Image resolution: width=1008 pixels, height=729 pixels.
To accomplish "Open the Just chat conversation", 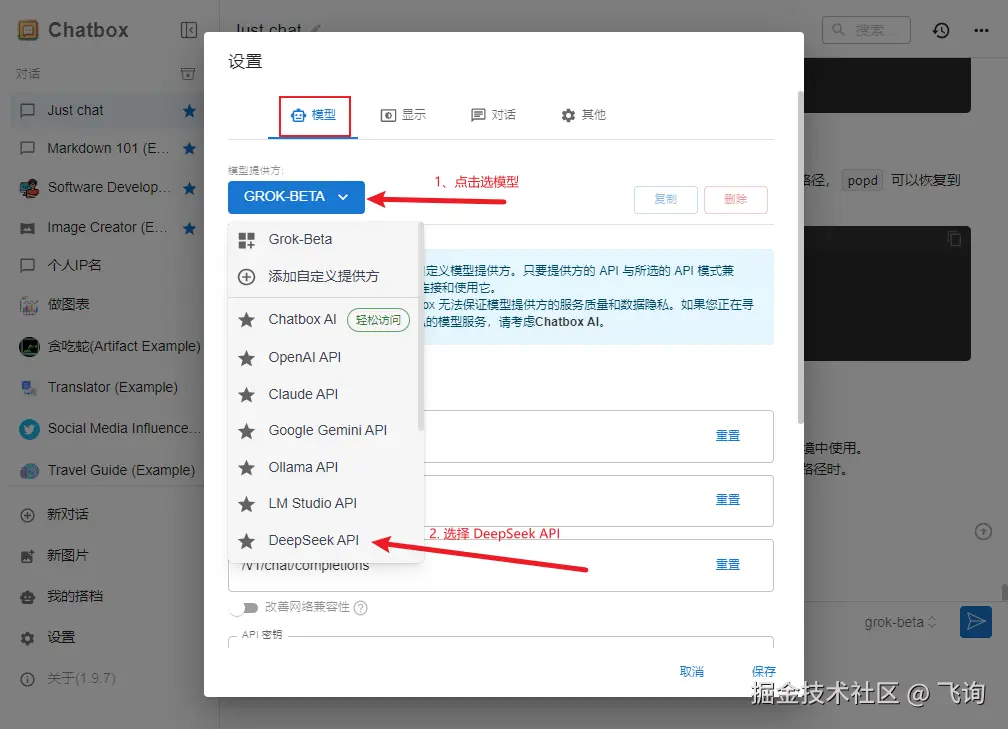I will coord(105,111).
